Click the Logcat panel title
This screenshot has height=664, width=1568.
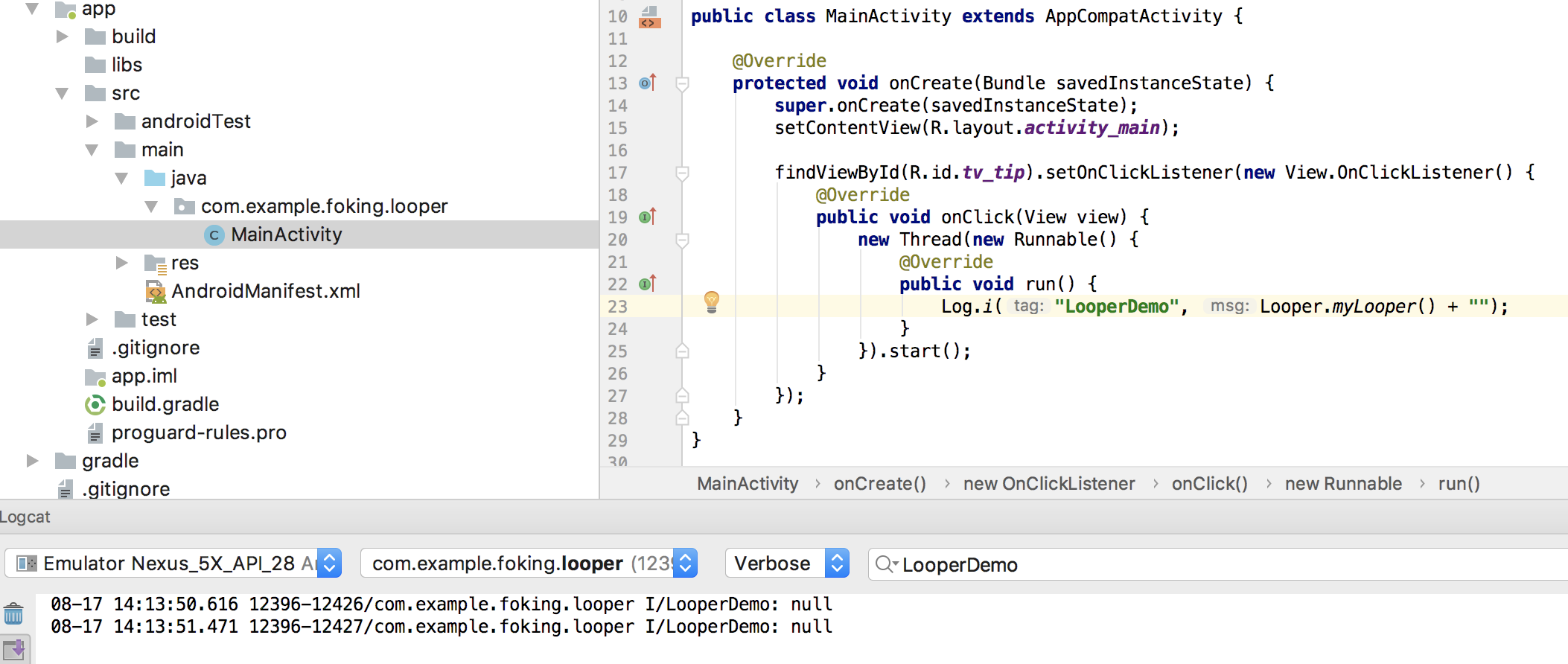pos(25,517)
